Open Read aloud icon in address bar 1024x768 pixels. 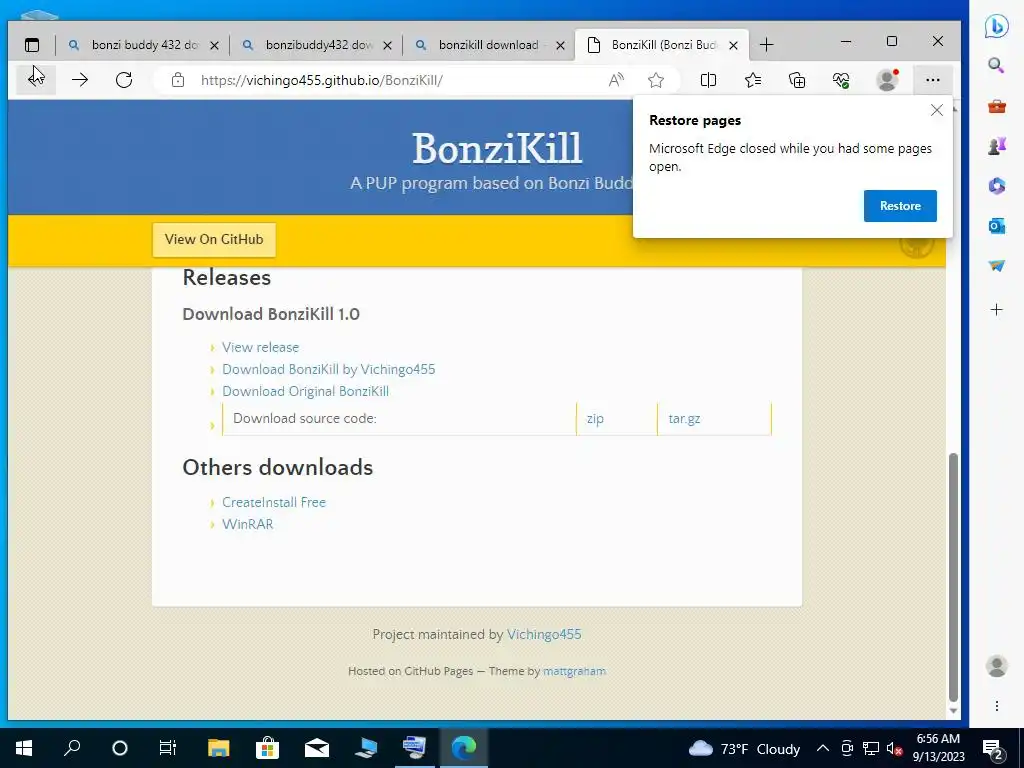[x=616, y=80]
